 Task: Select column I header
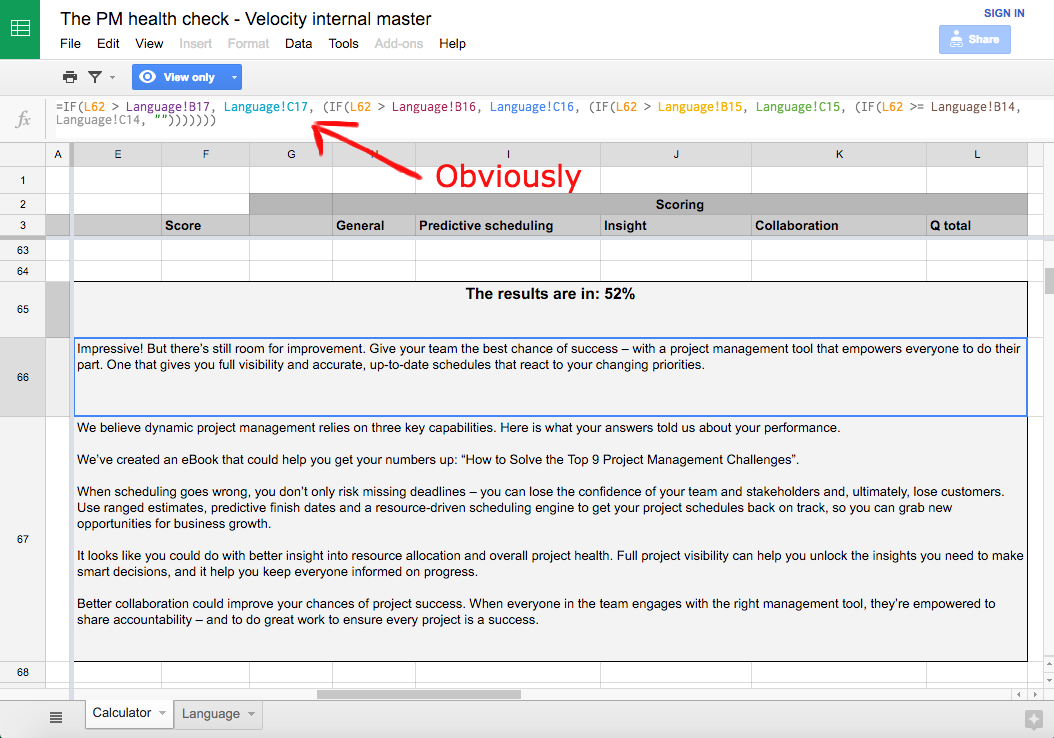508,155
